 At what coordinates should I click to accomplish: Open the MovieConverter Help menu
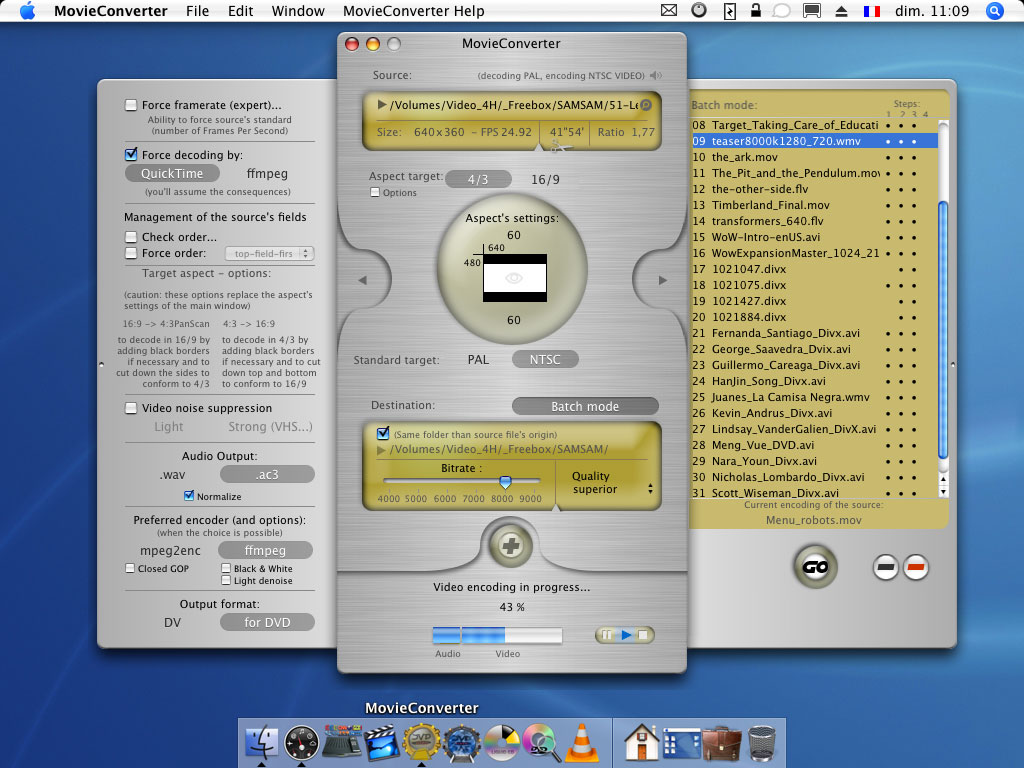point(413,11)
